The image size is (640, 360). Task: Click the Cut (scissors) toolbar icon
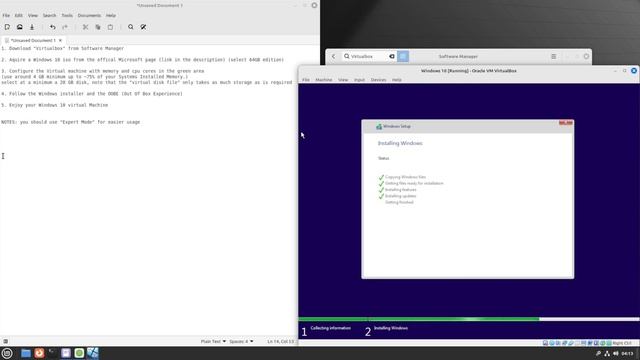pyautogui.click(x=85, y=27)
